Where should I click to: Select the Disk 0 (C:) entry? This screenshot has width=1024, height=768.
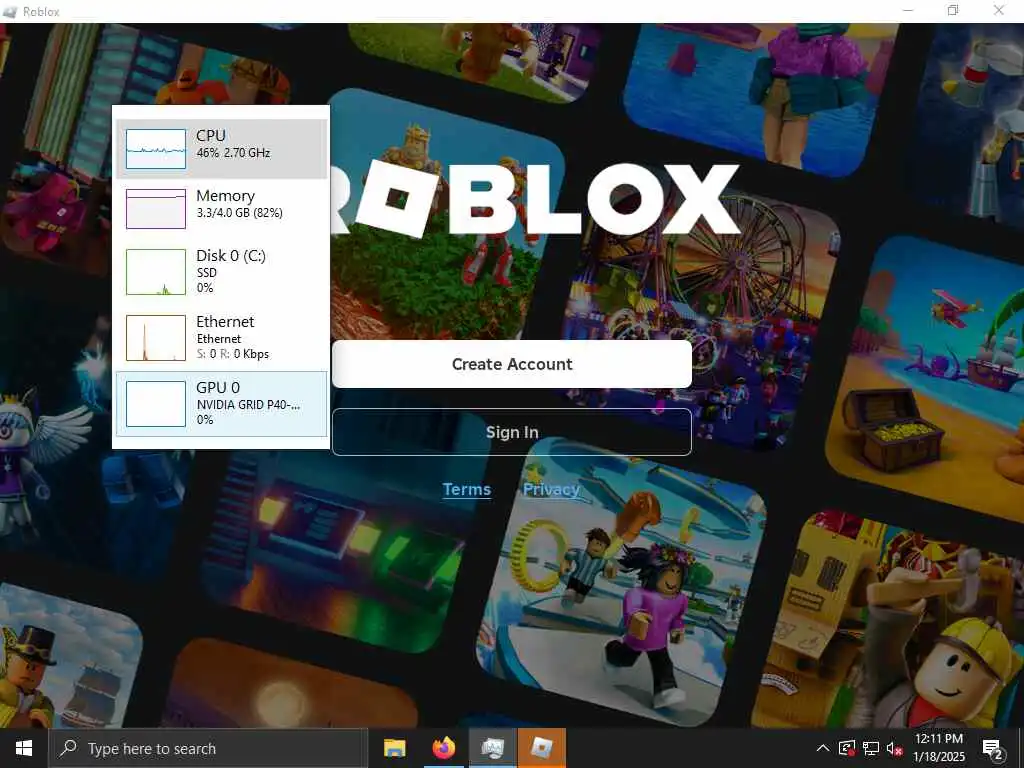coord(221,271)
